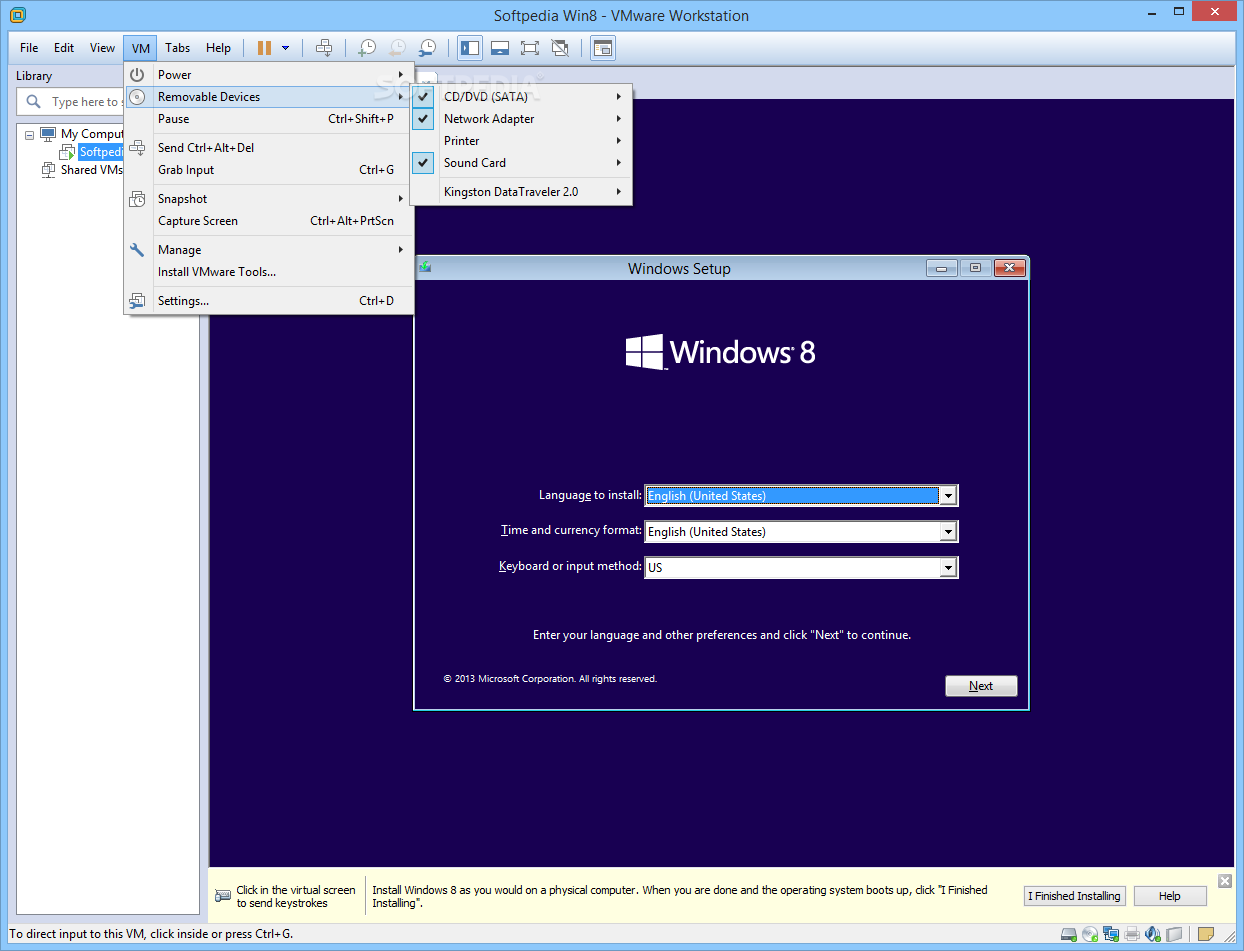Click the Windows Setup dialog title icon
Viewport: 1244px width, 951px height.
(425, 267)
